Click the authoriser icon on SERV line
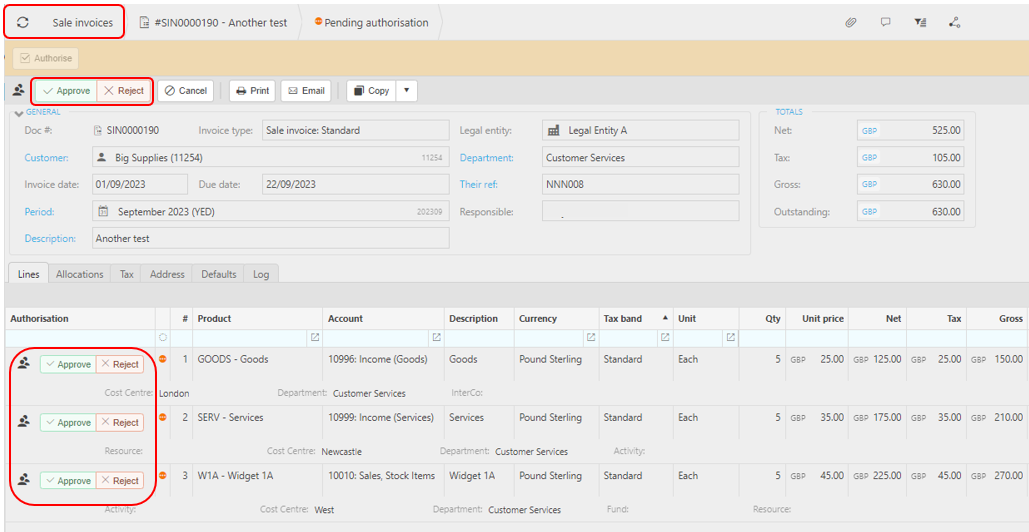 pos(24,422)
